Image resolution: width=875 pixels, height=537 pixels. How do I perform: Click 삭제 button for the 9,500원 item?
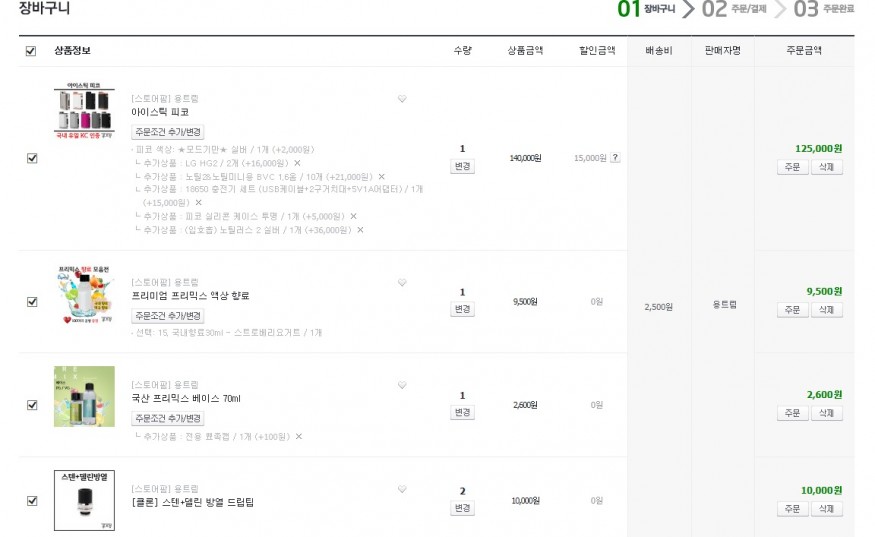[x=826, y=310]
